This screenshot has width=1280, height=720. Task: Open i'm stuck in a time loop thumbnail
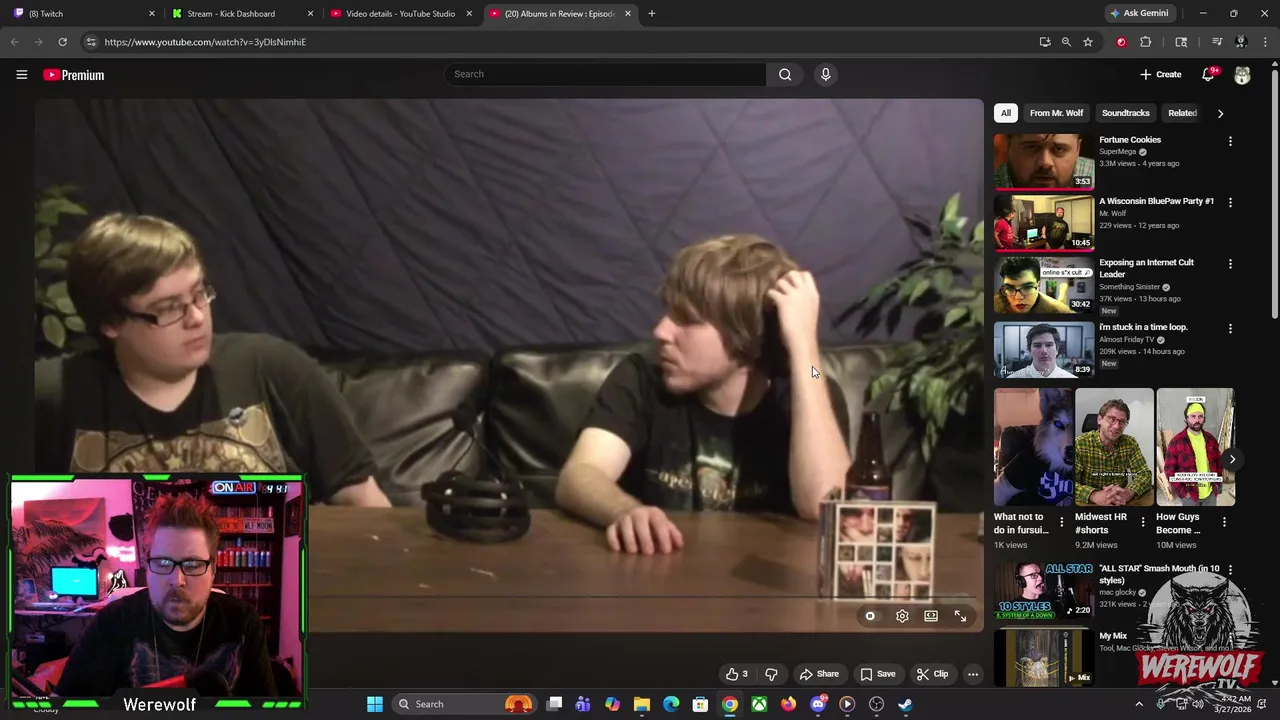coord(1044,349)
